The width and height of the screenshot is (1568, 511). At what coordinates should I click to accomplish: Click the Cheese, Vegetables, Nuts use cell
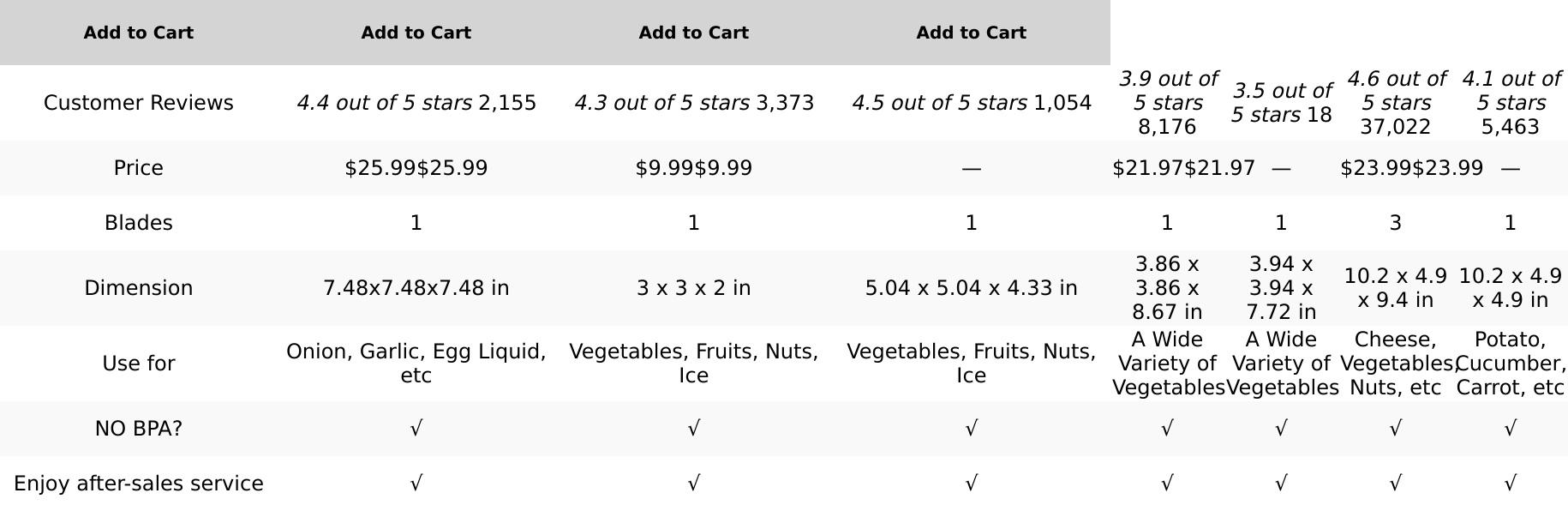click(1395, 364)
